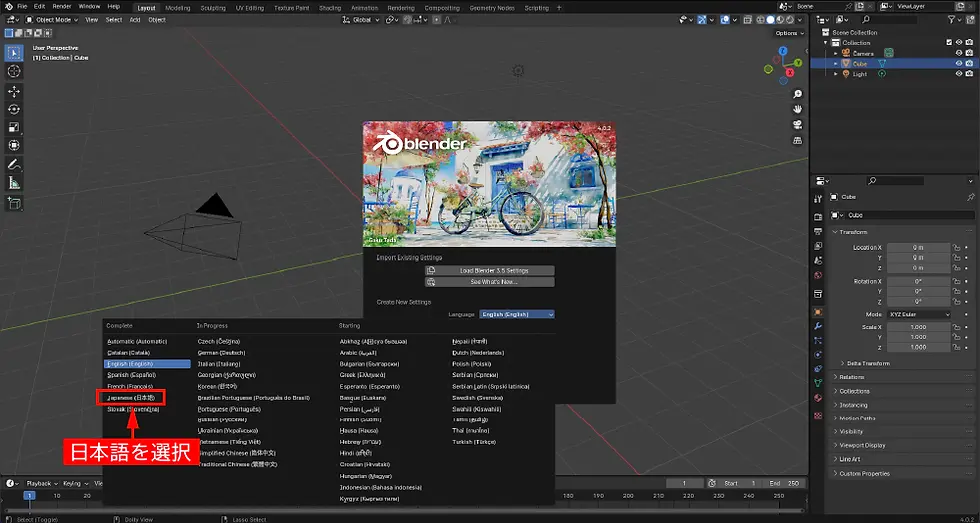
Task: Hide the Light using its eye icon
Action: pos(959,74)
